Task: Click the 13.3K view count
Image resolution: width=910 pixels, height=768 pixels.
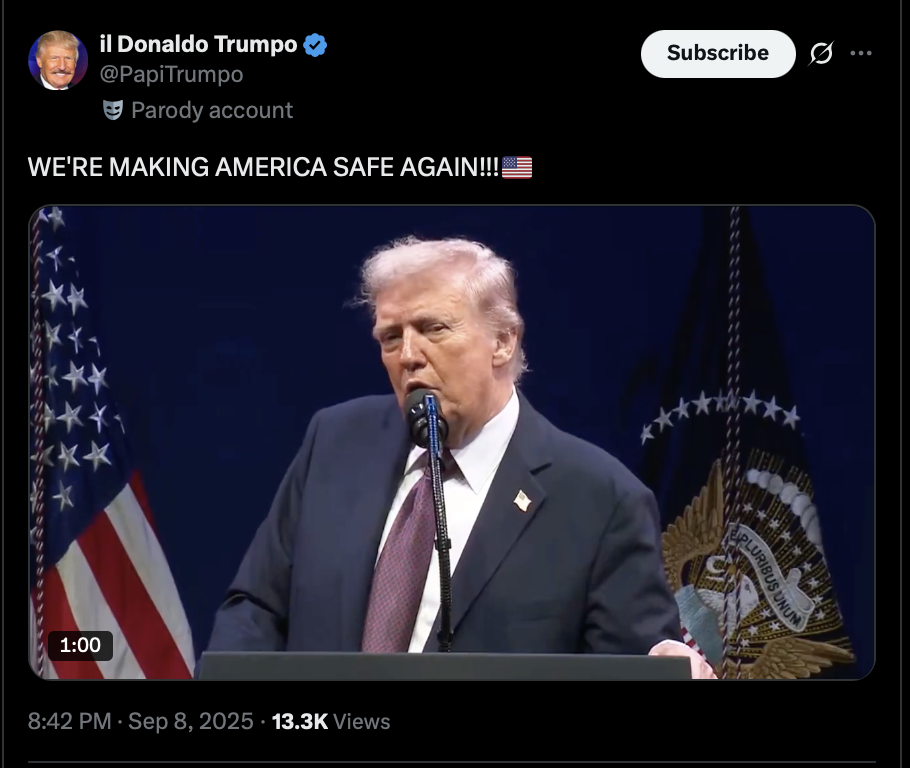Action: (300, 721)
